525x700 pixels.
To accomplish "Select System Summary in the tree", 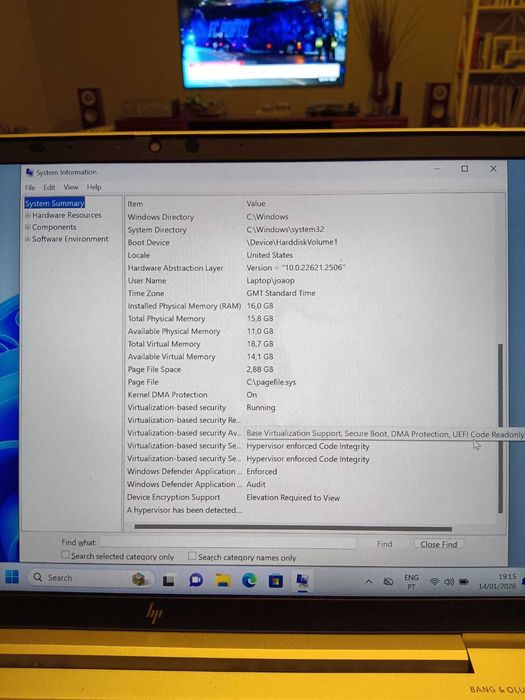I will 54,203.
